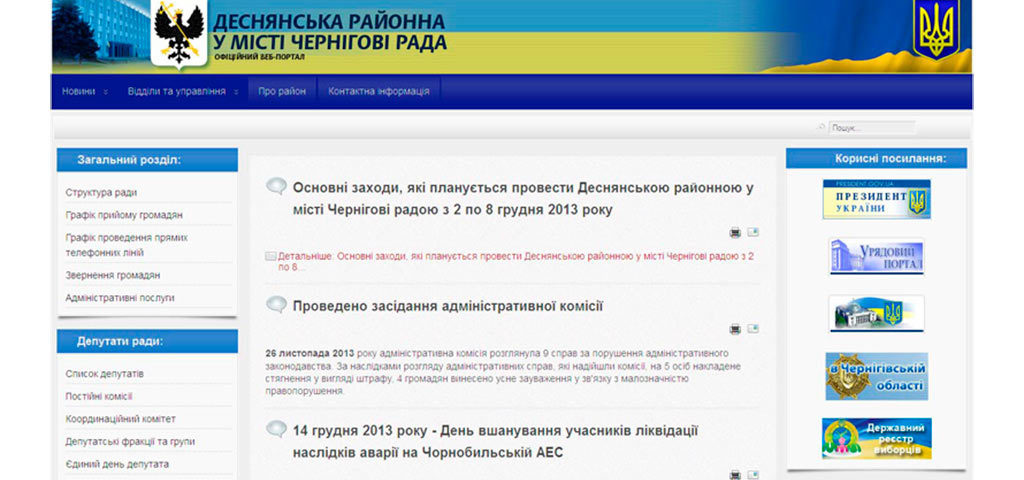Click the '26 листопада 2013' bold date text
Viewport: 1024px width, 480px height.
click(310, 353)
